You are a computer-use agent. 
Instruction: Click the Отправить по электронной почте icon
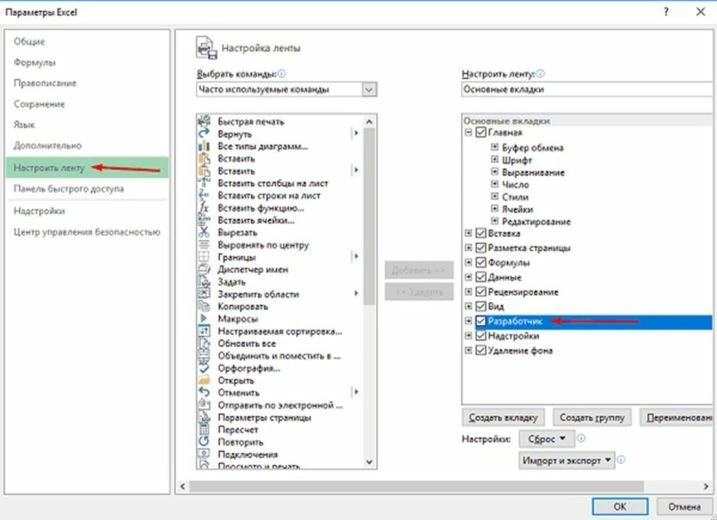pos(204,405)
